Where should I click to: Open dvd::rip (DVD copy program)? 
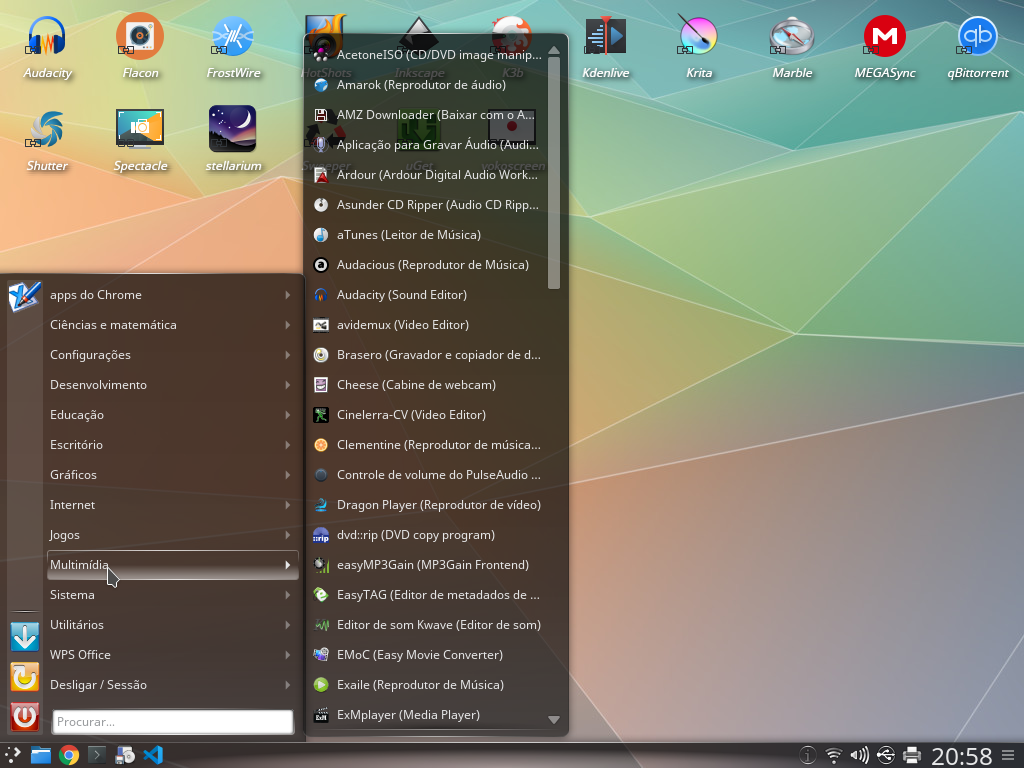click(x=428, y=536)
